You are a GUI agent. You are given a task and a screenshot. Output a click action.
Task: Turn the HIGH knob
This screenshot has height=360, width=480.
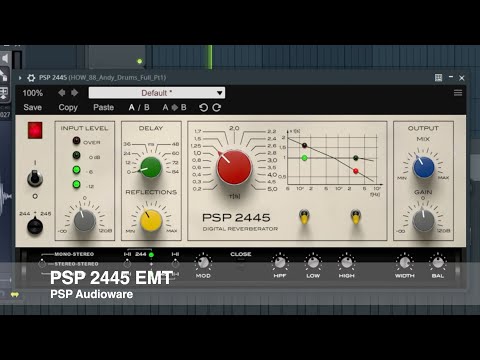[x=347, y=262]
